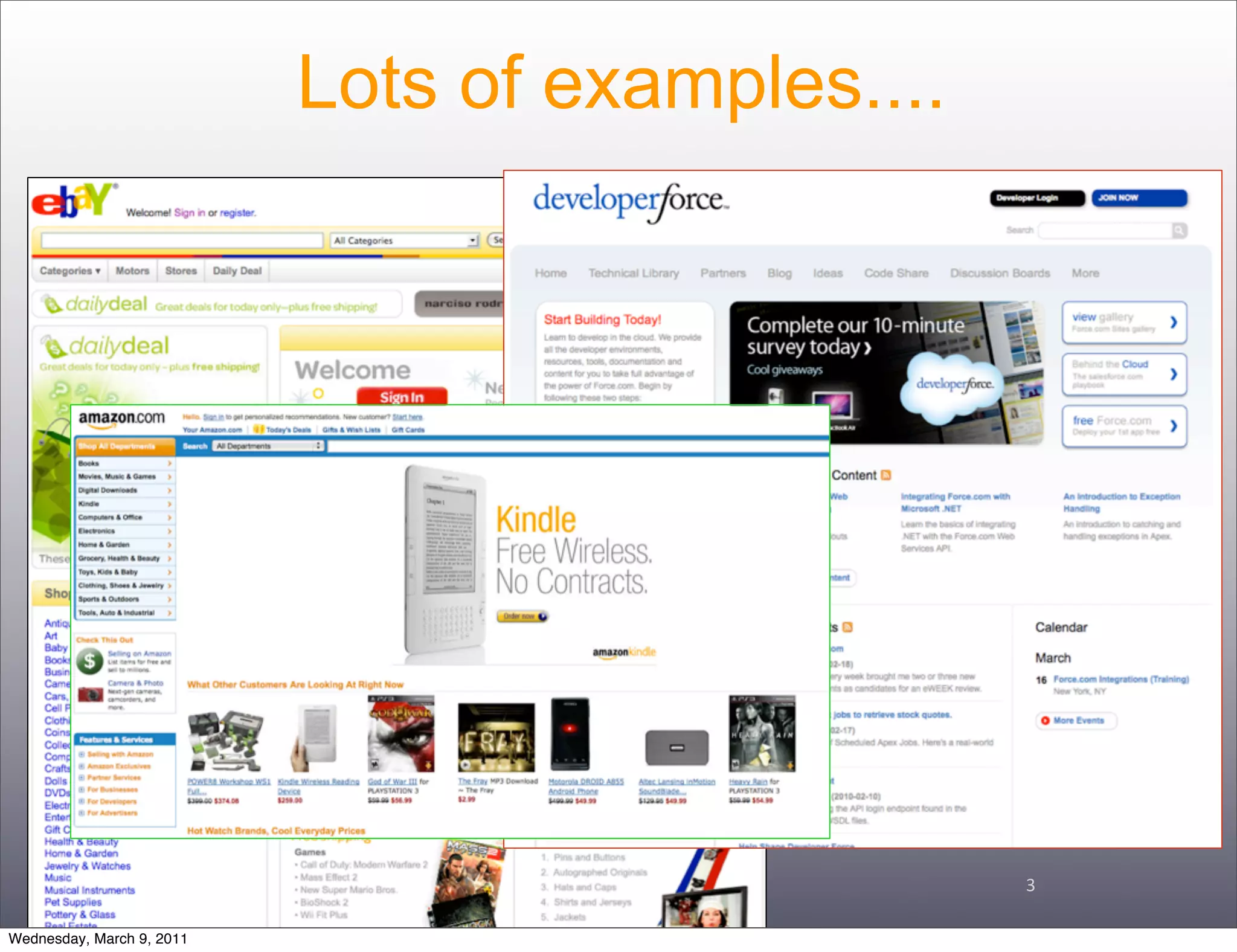This screenshot has width=1237, height=952.
Task: Open the Heavy Rain game thumbnail
Action: click(762, 734)
